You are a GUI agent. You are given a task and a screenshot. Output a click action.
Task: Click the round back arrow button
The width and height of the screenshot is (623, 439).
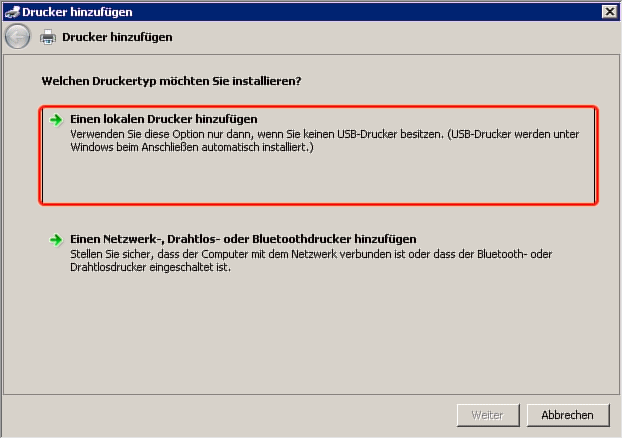[x=17, y=37]
